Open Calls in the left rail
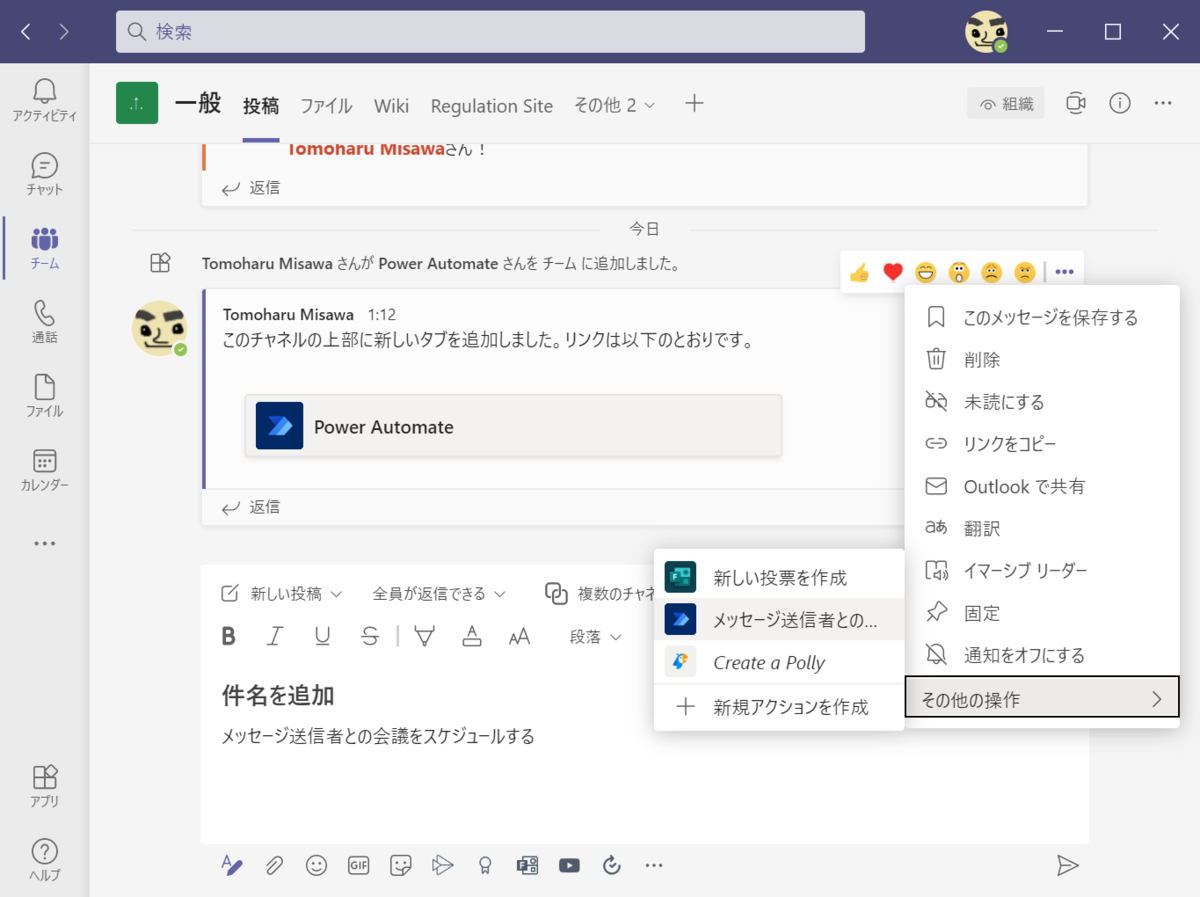 (44, 323)
